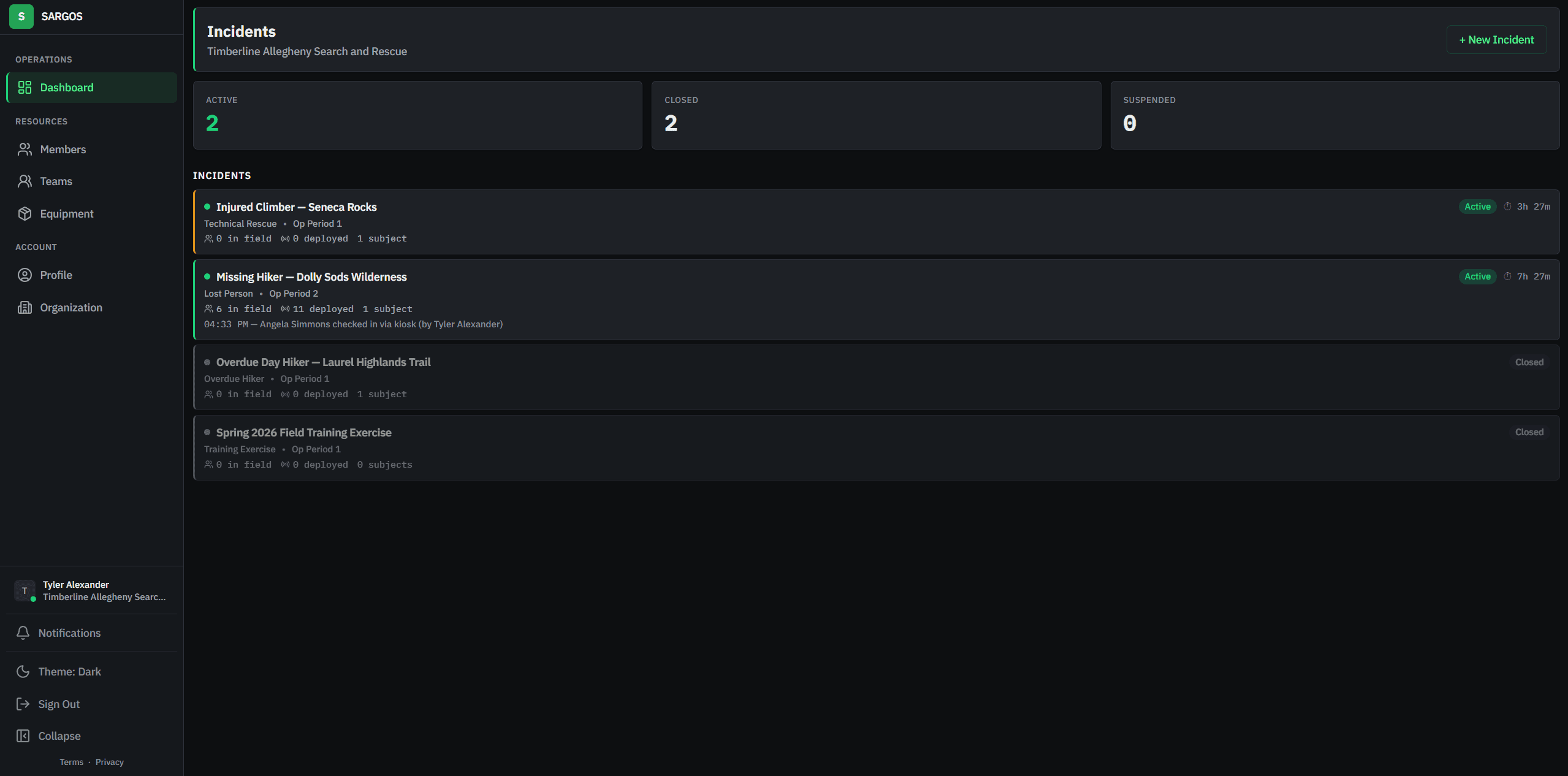Open the Profile page
This screenshot has width=1568, height=776.
[x=92, y=275]
